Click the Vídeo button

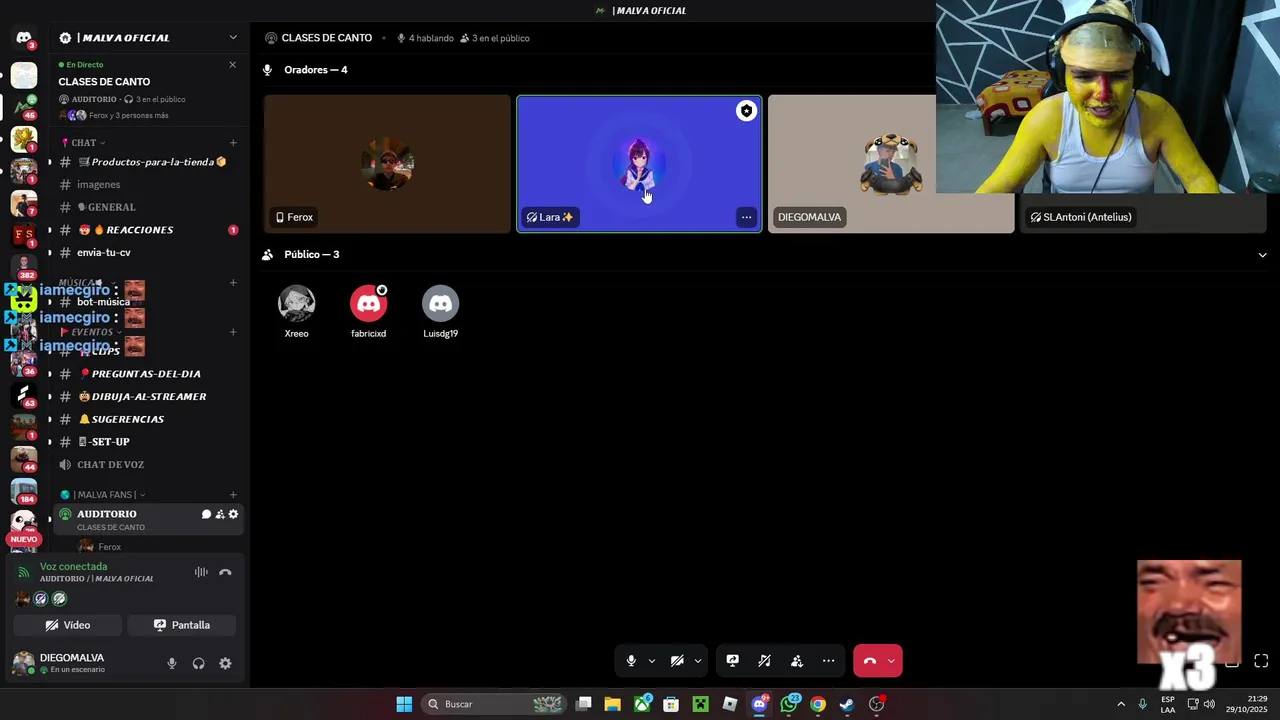[x=68, y=625]
